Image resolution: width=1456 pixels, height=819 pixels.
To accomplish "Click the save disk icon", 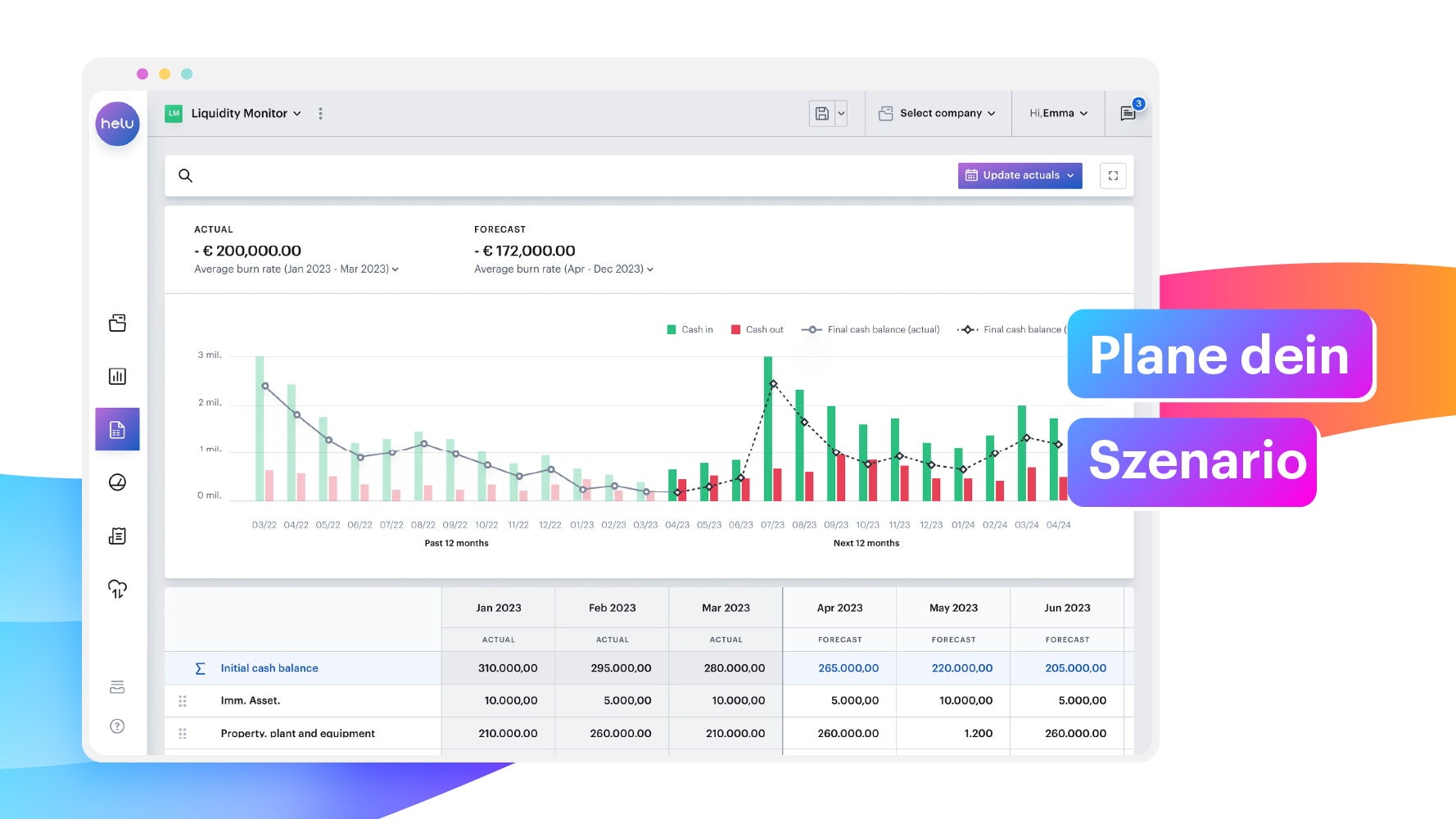I will pos(821,114).
